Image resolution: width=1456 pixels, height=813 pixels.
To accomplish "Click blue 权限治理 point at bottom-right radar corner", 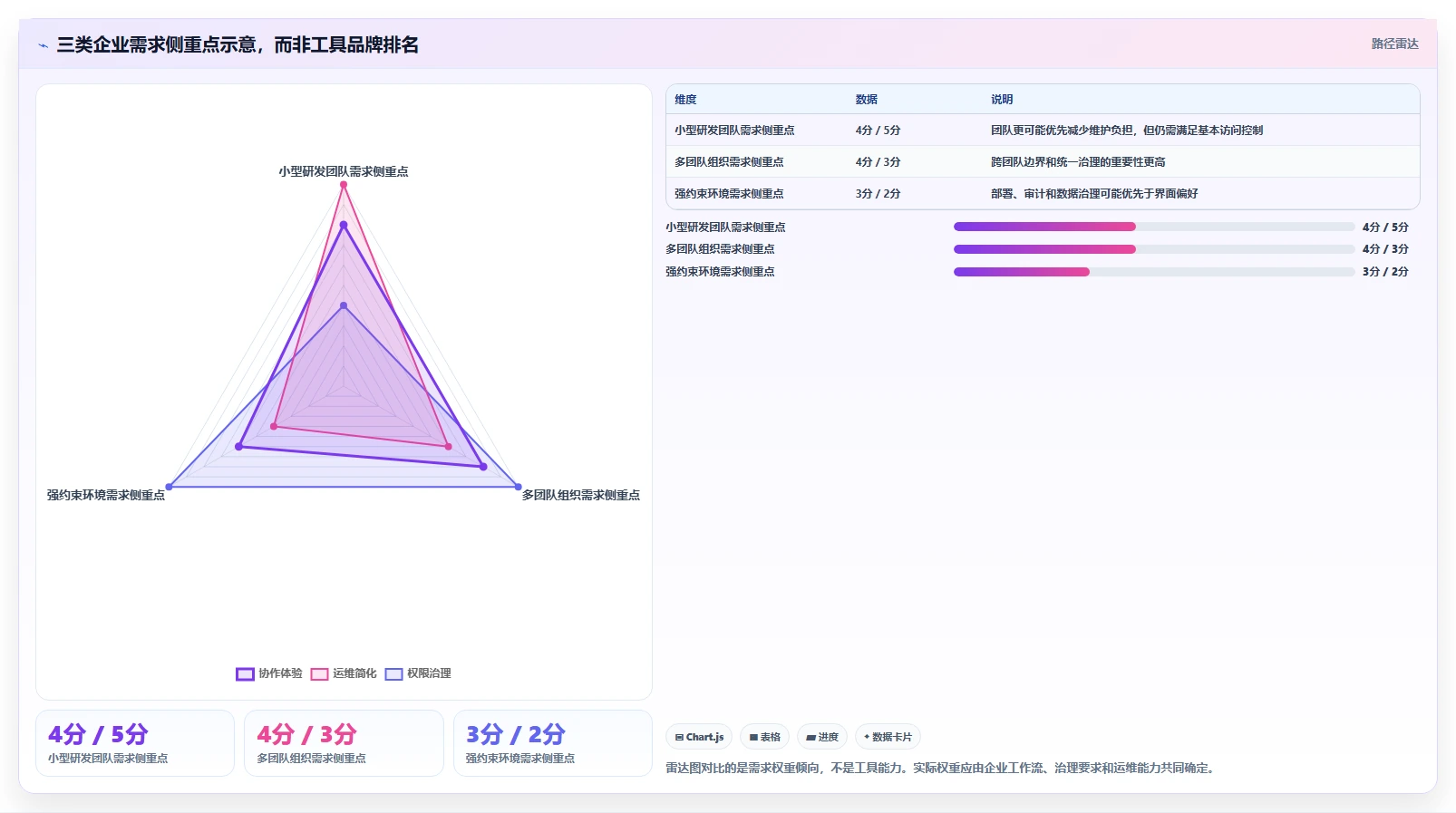I will [519, 487].
